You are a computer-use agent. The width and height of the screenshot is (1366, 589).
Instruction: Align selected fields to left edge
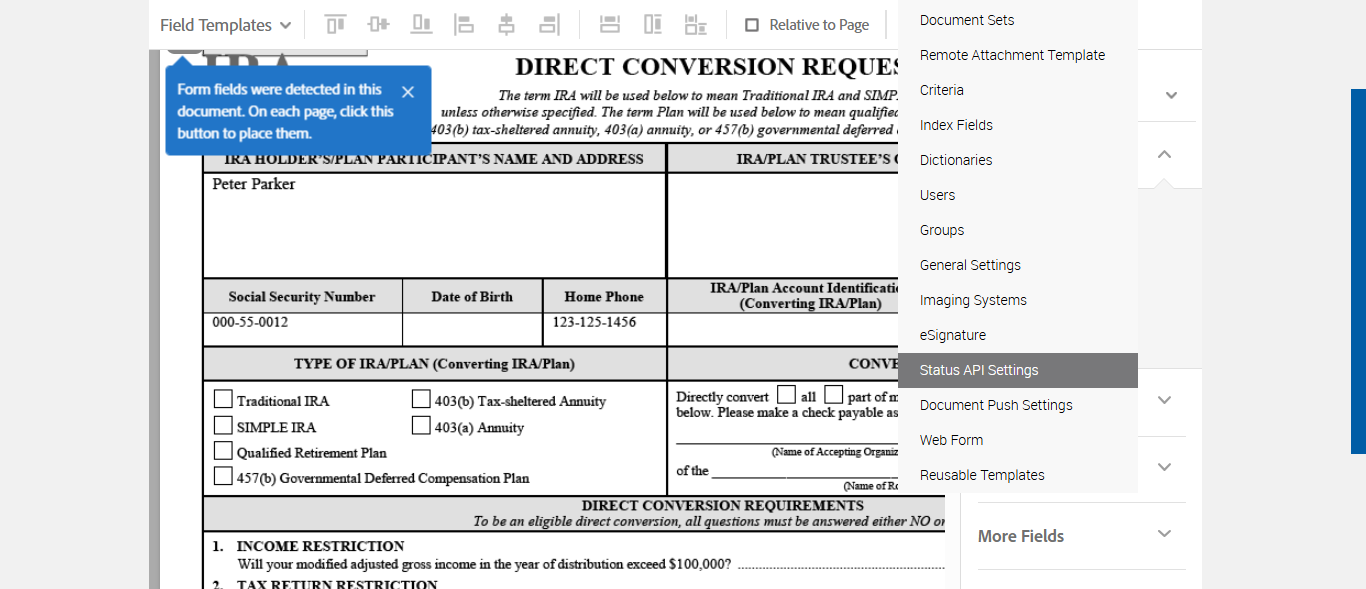coord(464,25)
